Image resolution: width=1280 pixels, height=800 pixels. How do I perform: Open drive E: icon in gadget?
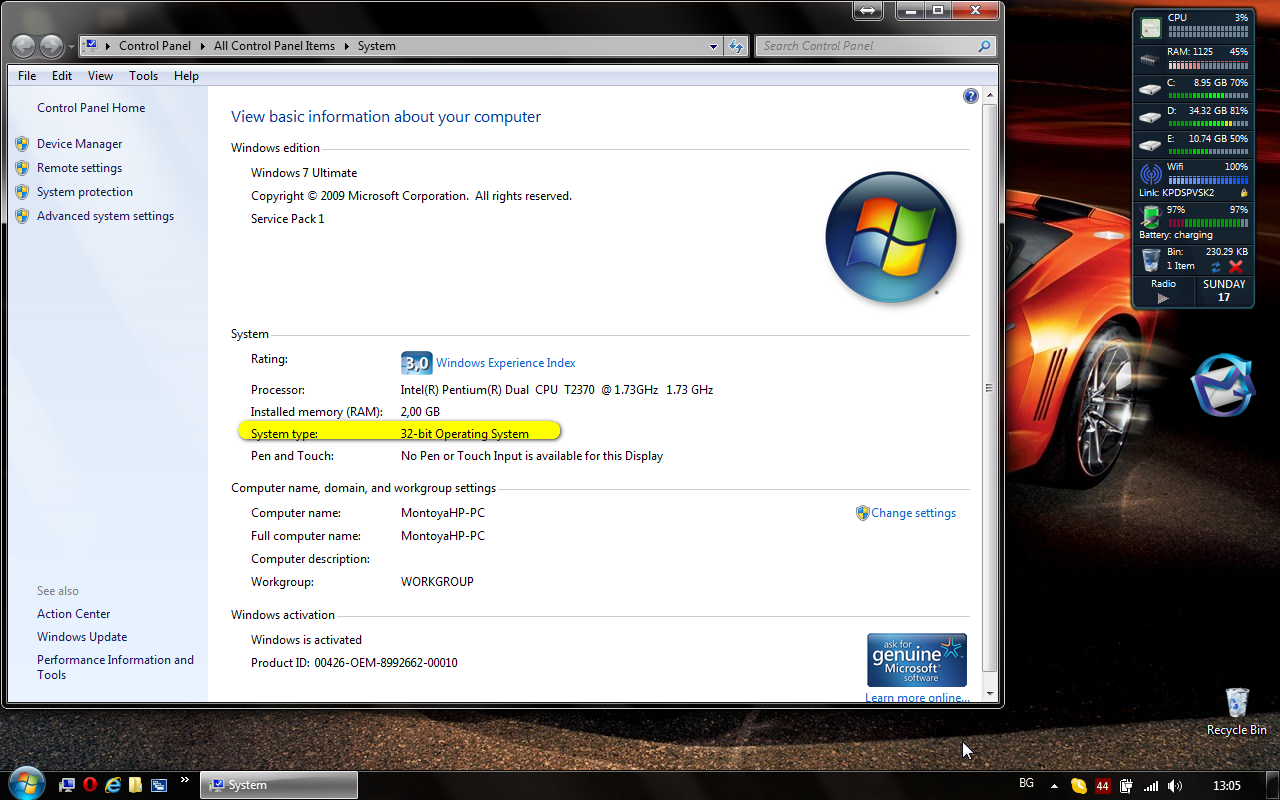[1151, 146]
